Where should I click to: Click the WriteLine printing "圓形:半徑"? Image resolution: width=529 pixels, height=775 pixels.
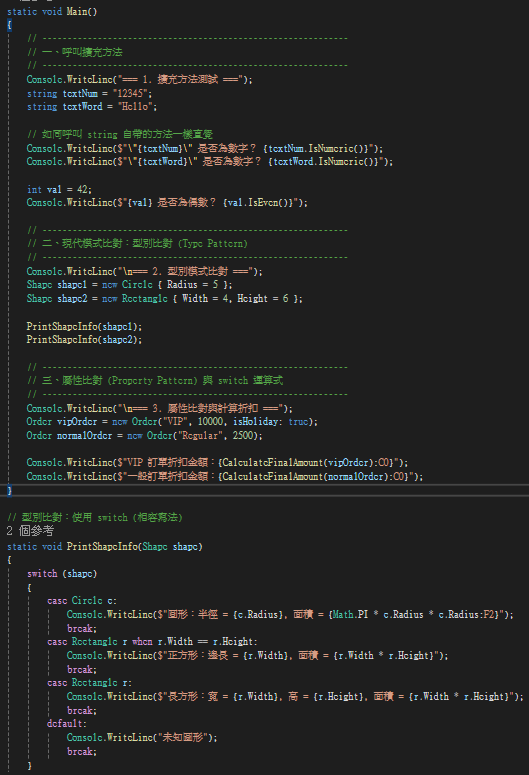tap(290, 615)
